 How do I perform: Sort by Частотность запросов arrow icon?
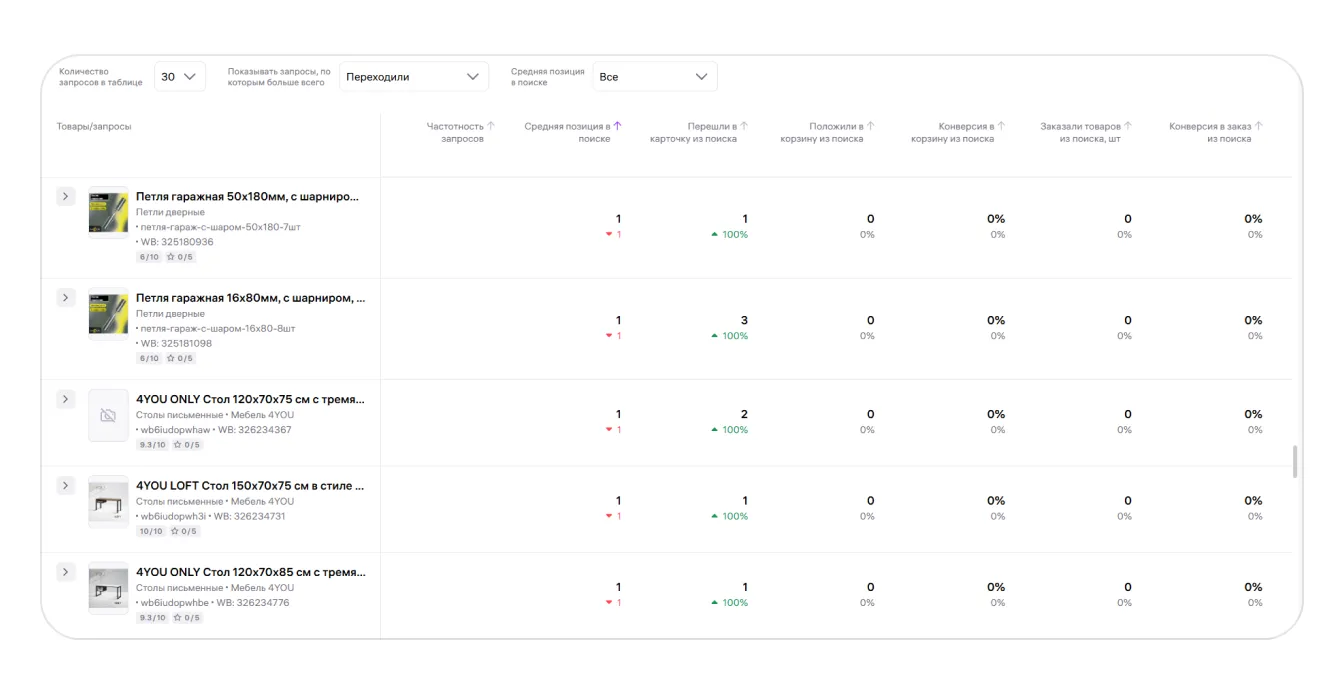[491, 126]
